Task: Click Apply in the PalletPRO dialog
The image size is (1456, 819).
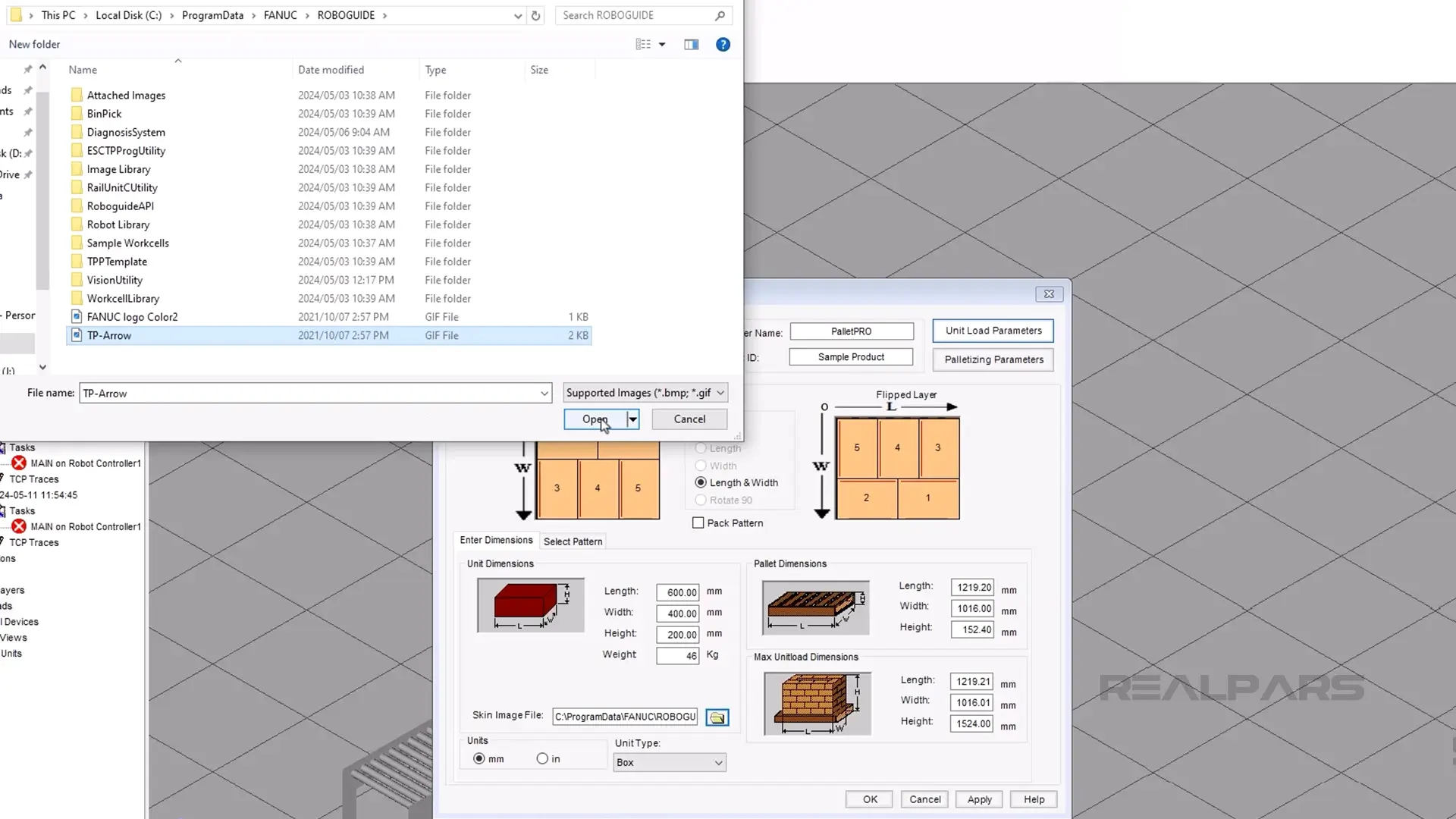Action: [979, 799]
